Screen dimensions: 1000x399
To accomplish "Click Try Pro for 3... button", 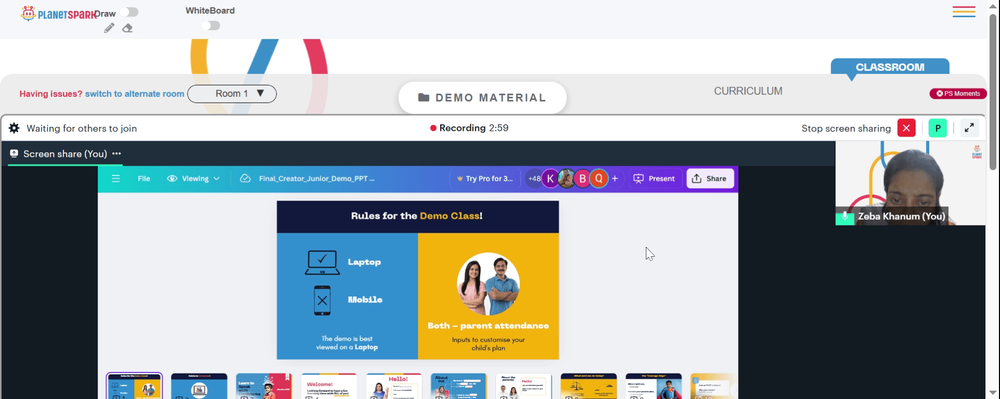I will (x=485, y=179).
